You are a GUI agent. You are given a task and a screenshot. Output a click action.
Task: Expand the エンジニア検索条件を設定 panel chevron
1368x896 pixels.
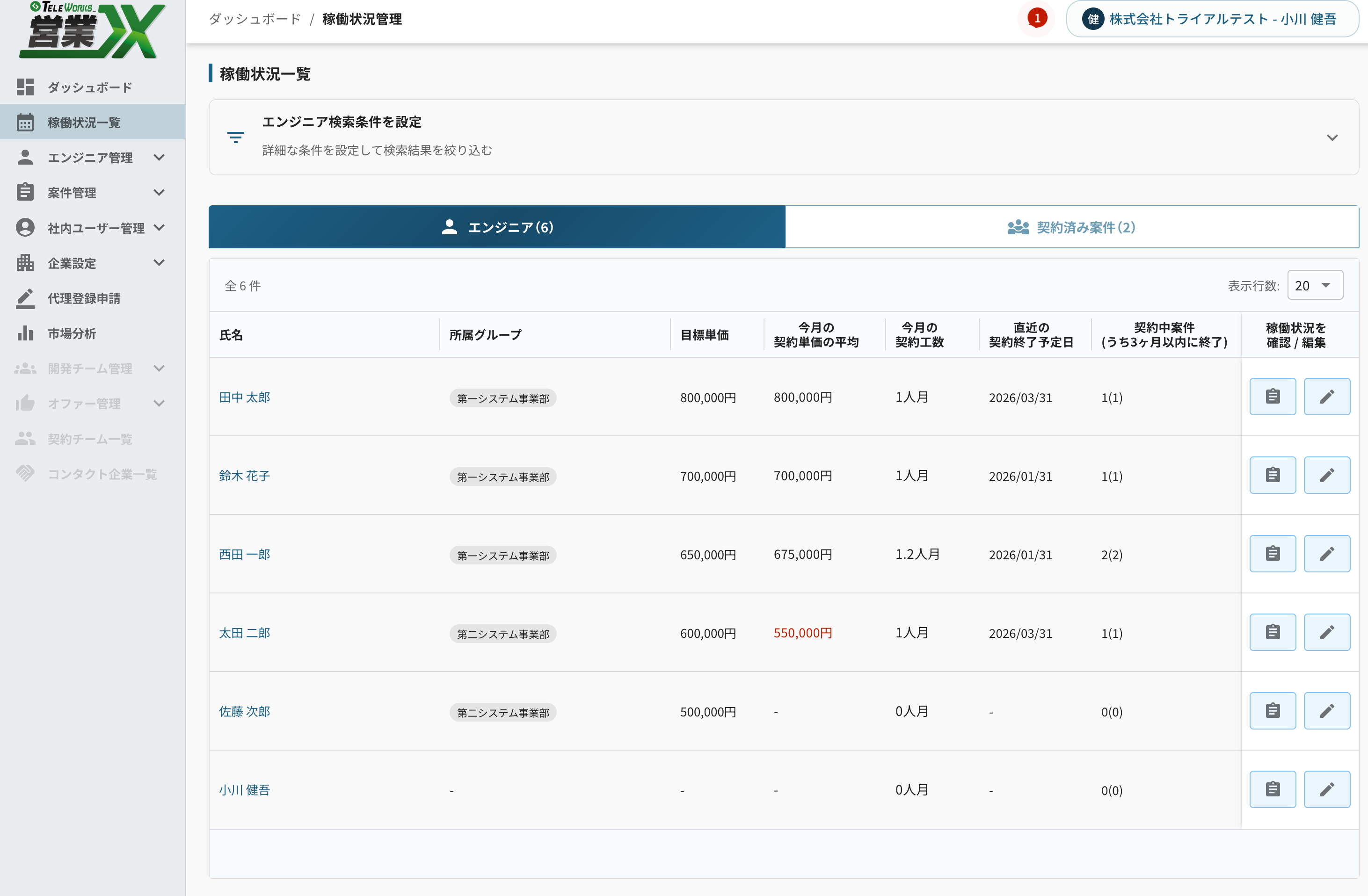[x=1332, y=137]
